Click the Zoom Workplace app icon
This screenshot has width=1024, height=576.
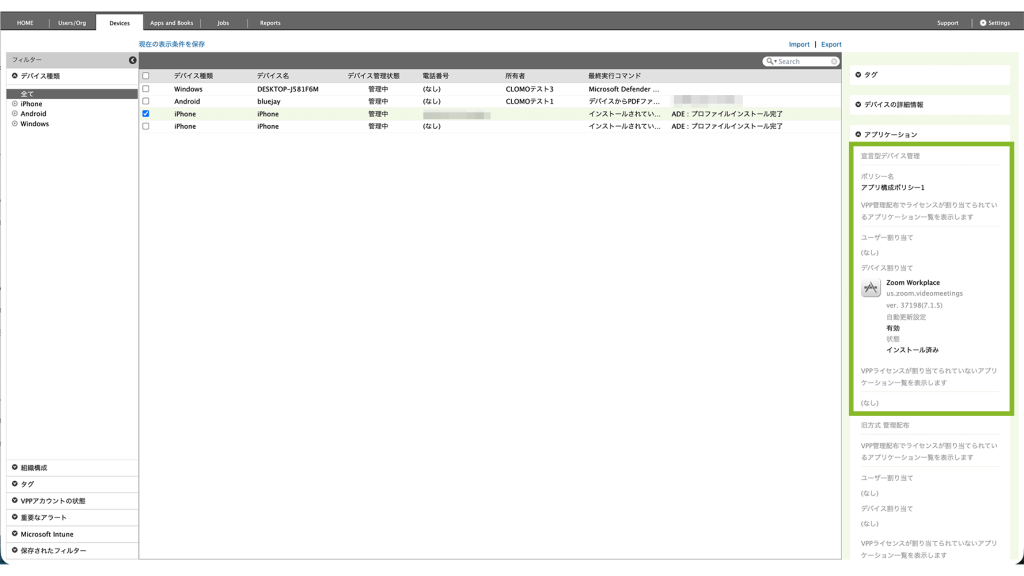pos(871,288)
